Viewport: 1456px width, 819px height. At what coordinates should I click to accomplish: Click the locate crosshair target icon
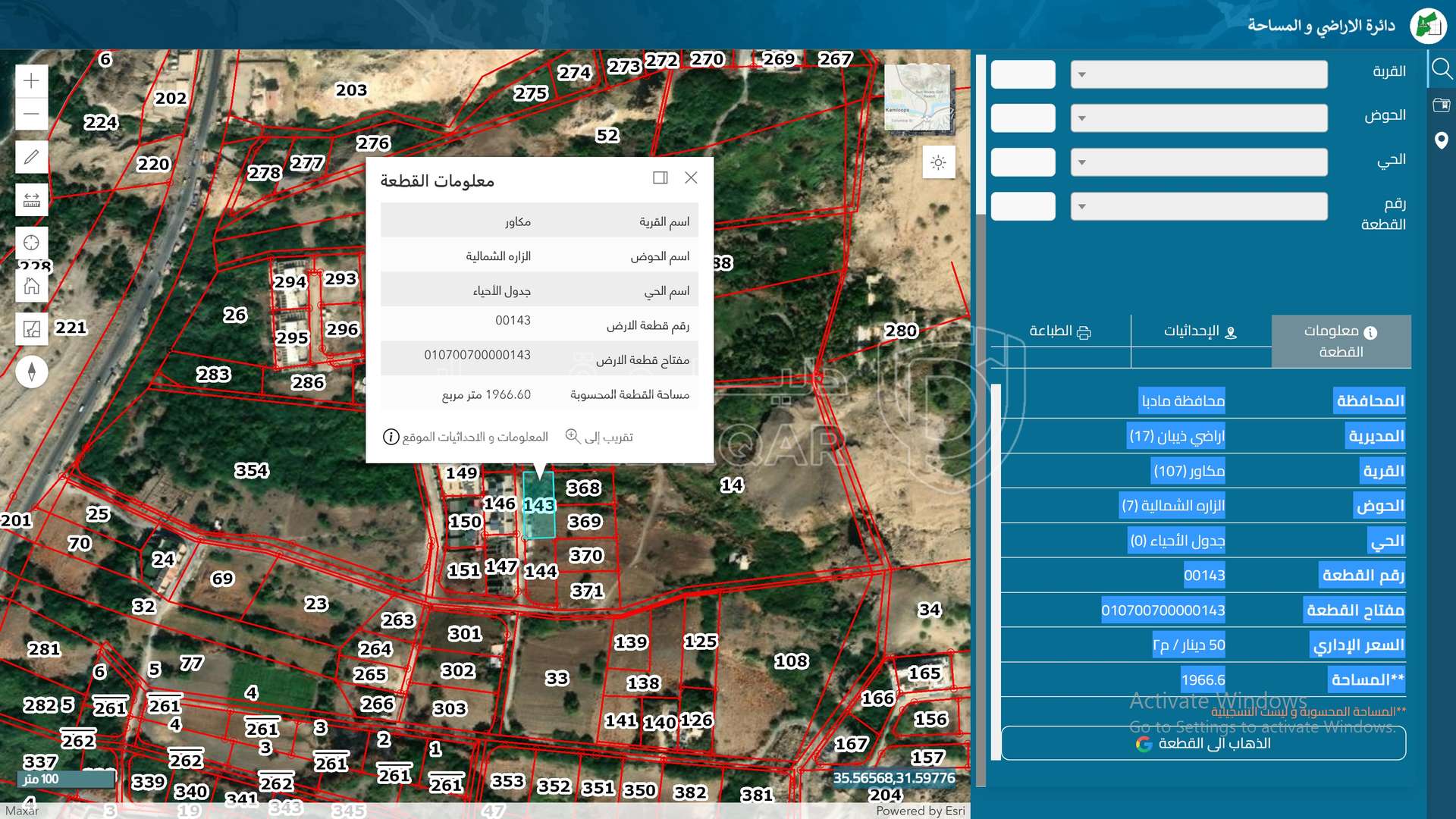click(x=31, y=243)
